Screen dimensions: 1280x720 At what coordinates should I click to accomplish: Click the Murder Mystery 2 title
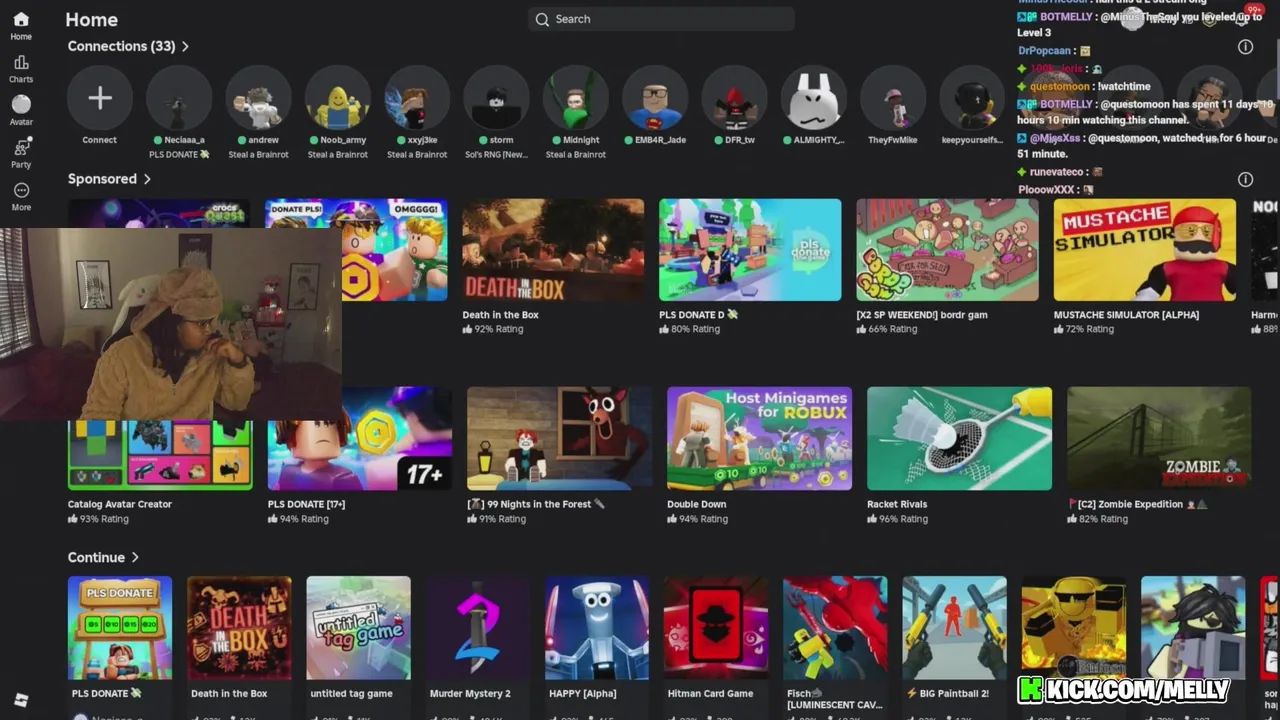(x=470, y=693)
